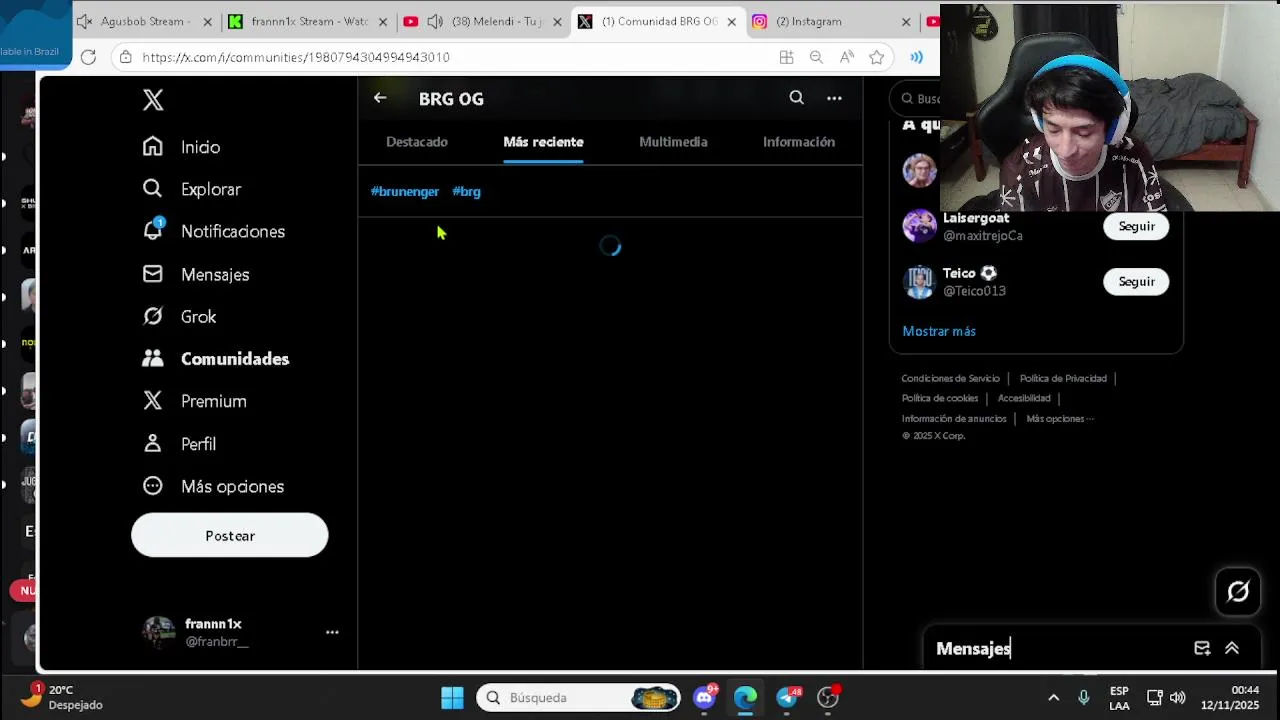Activate read aloud icon in address bar
1280x720 pixels.
pos(846,57)
